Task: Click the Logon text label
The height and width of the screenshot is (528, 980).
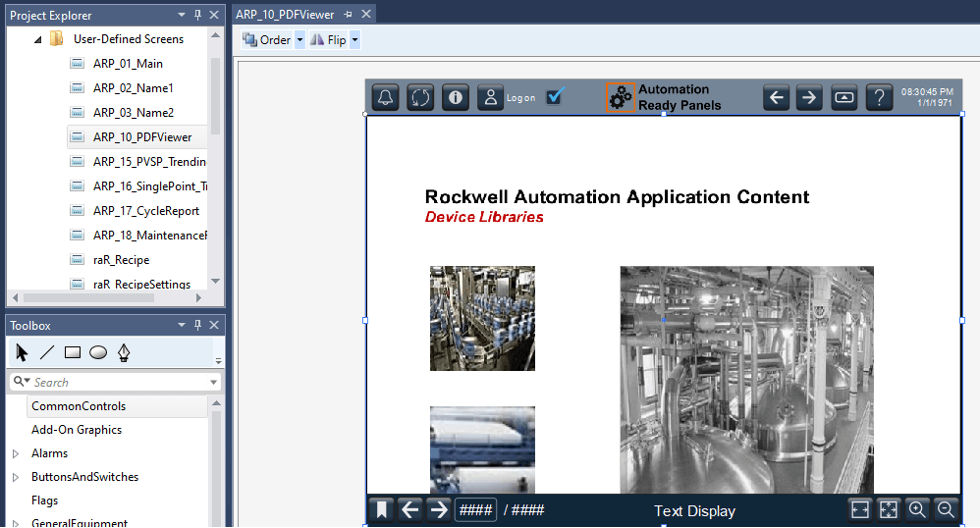Action: (x=521, y=98)
